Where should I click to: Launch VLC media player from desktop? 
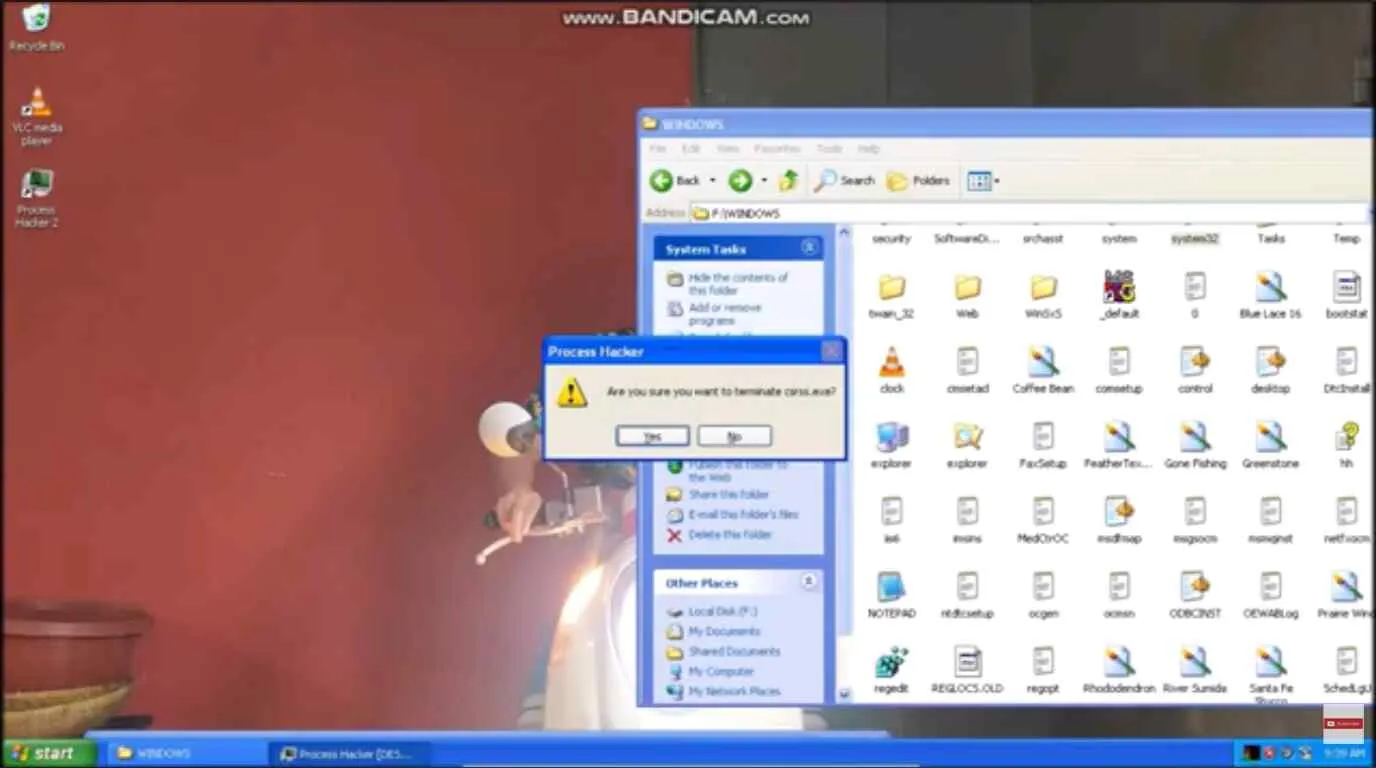37,117
